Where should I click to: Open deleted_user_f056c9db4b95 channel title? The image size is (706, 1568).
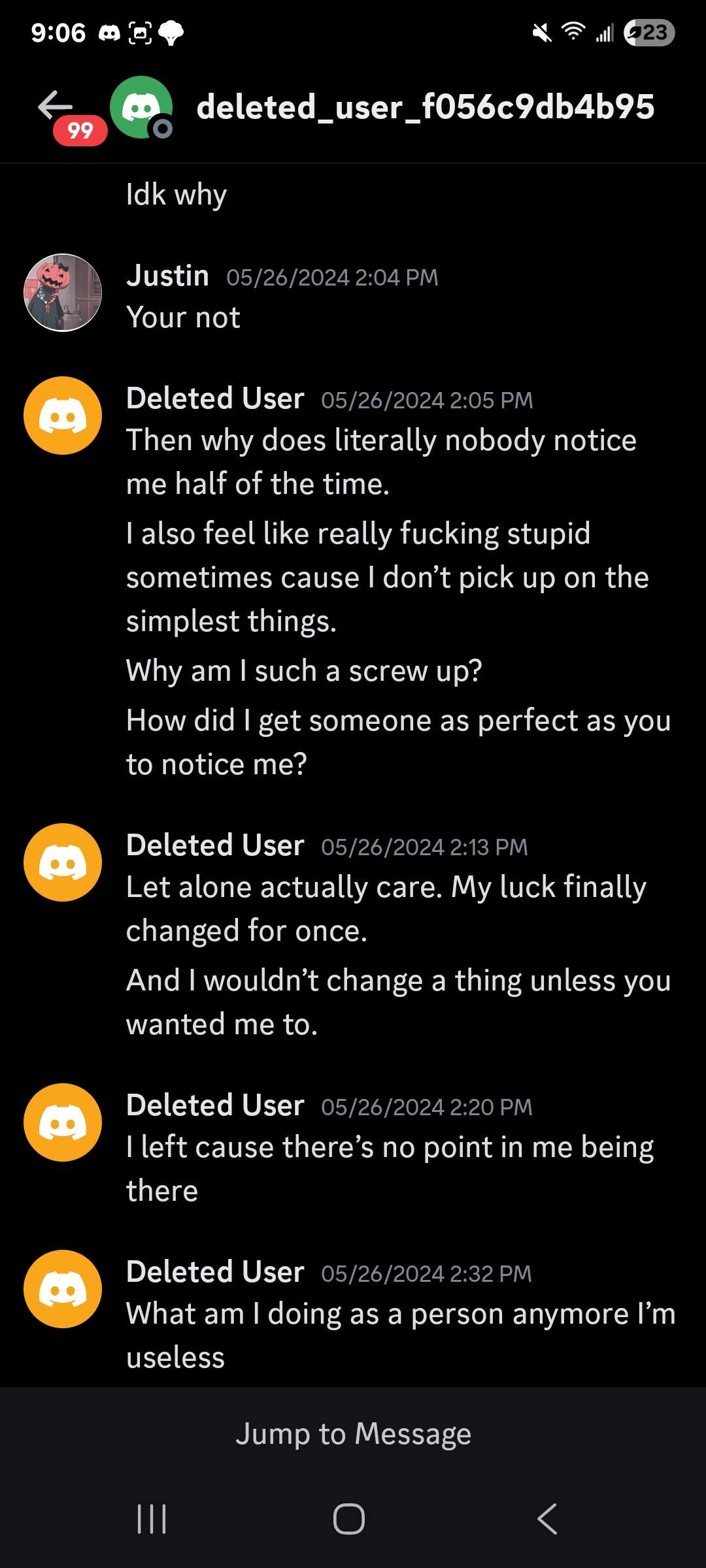tap(425, 107)
